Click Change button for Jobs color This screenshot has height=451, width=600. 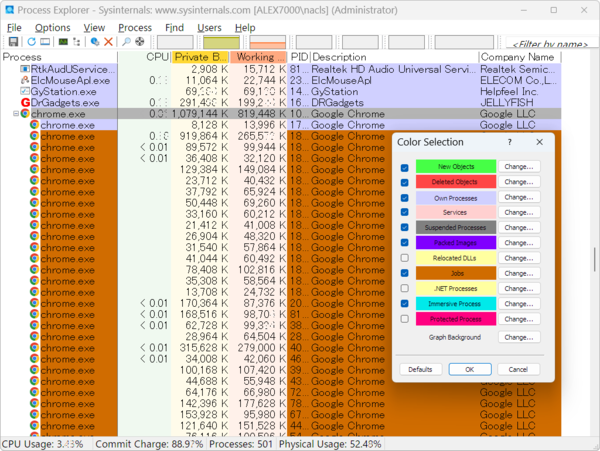[x=517, y=273]
